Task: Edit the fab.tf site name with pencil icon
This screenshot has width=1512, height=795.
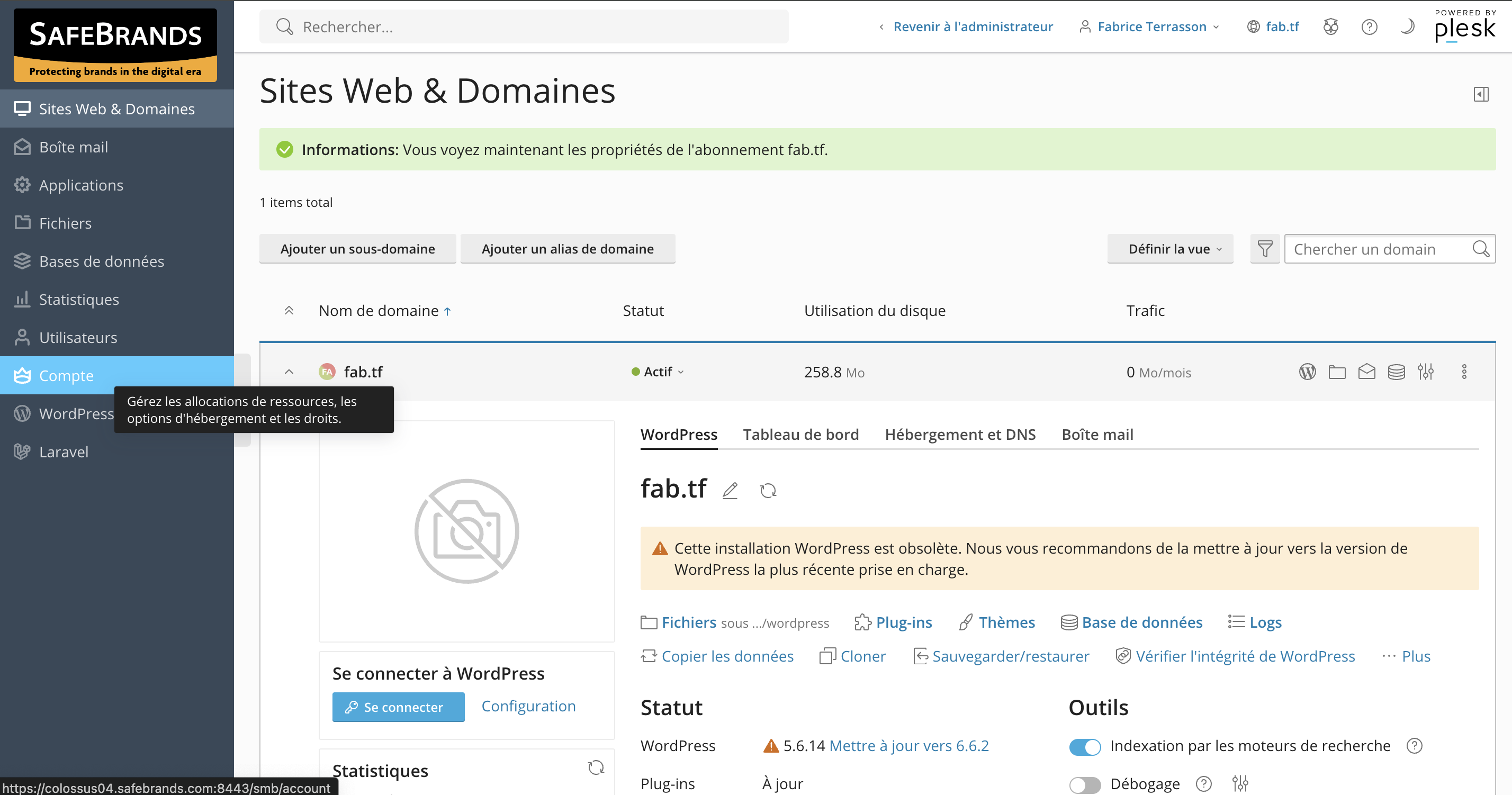Action: coord(730,491)
